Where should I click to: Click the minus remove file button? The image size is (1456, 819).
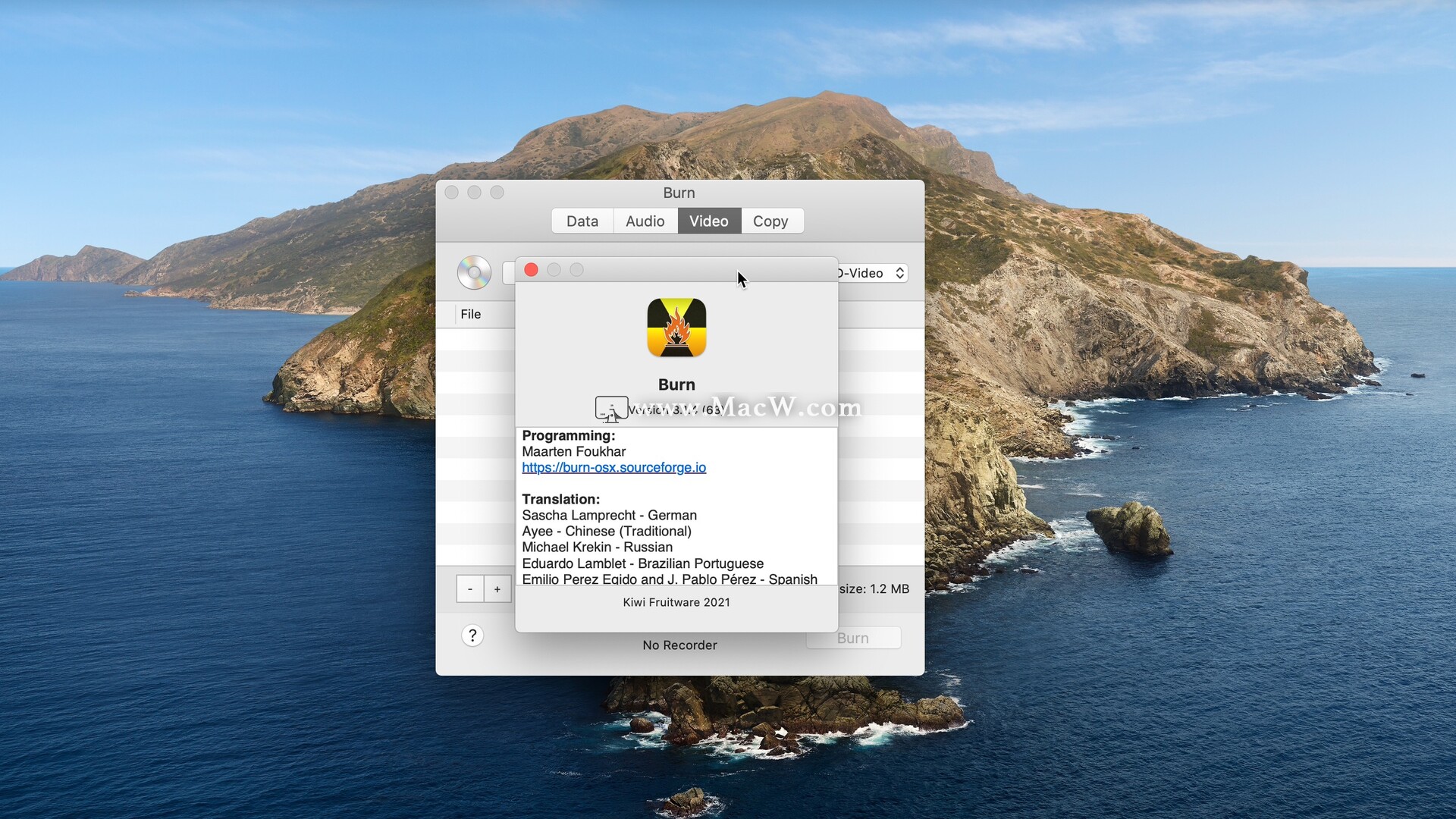(470, 589)
